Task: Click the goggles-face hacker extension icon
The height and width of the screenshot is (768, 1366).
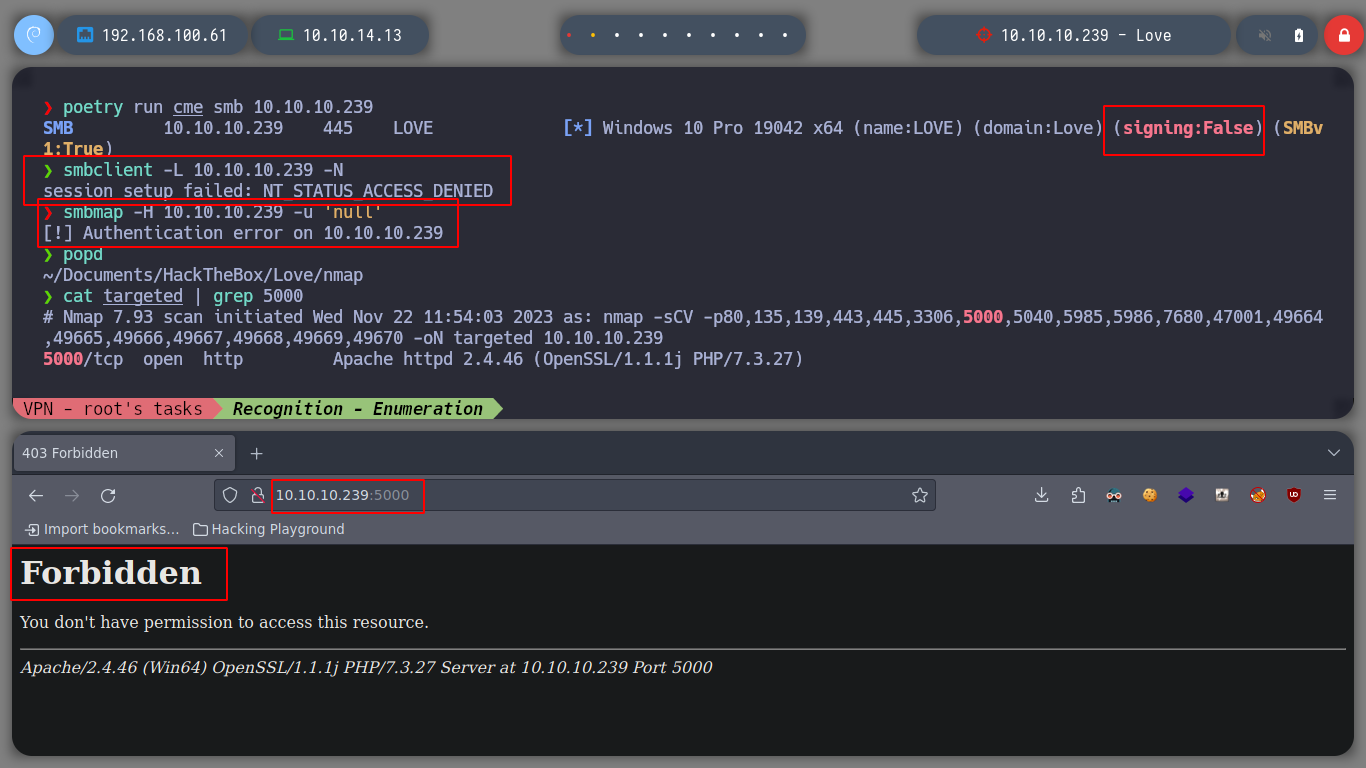Action: click(1114, 495)
